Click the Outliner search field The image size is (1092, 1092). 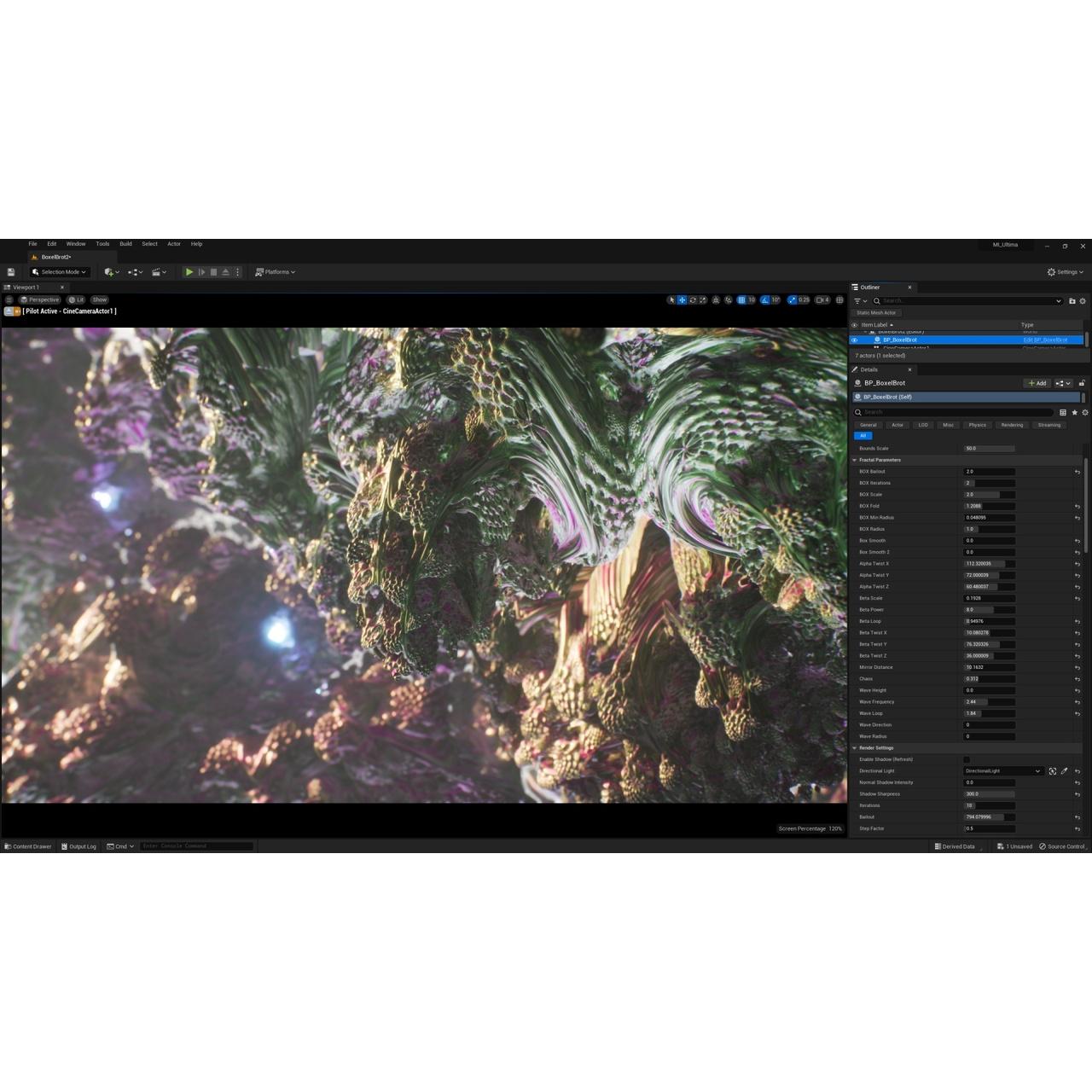[968, 301]
